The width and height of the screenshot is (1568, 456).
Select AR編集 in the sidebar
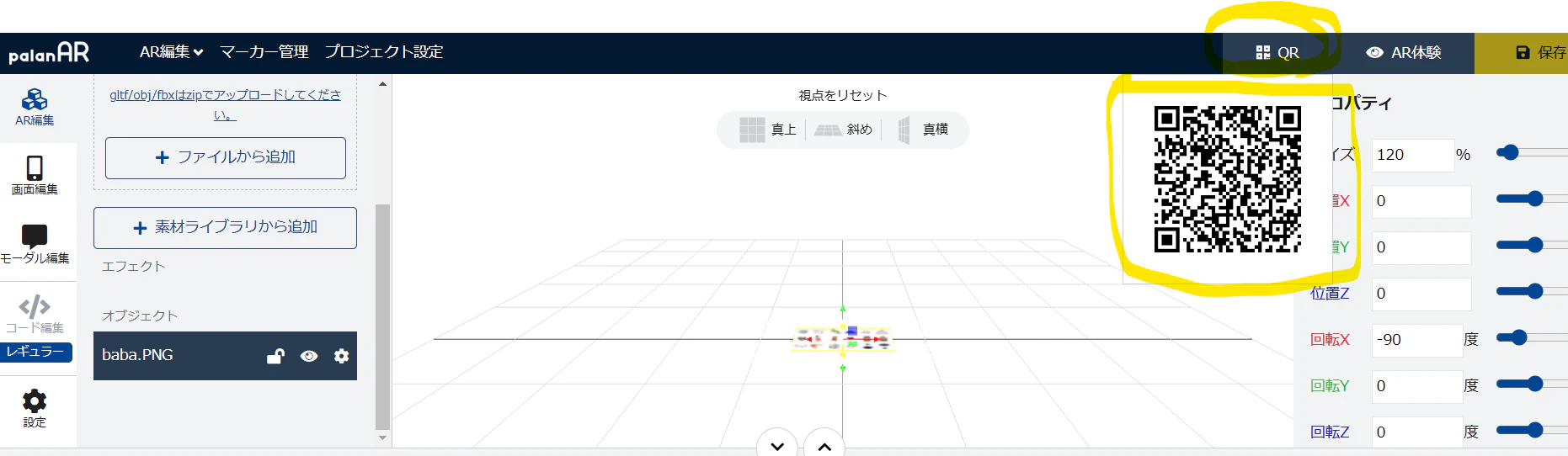[x=35, y=108]
